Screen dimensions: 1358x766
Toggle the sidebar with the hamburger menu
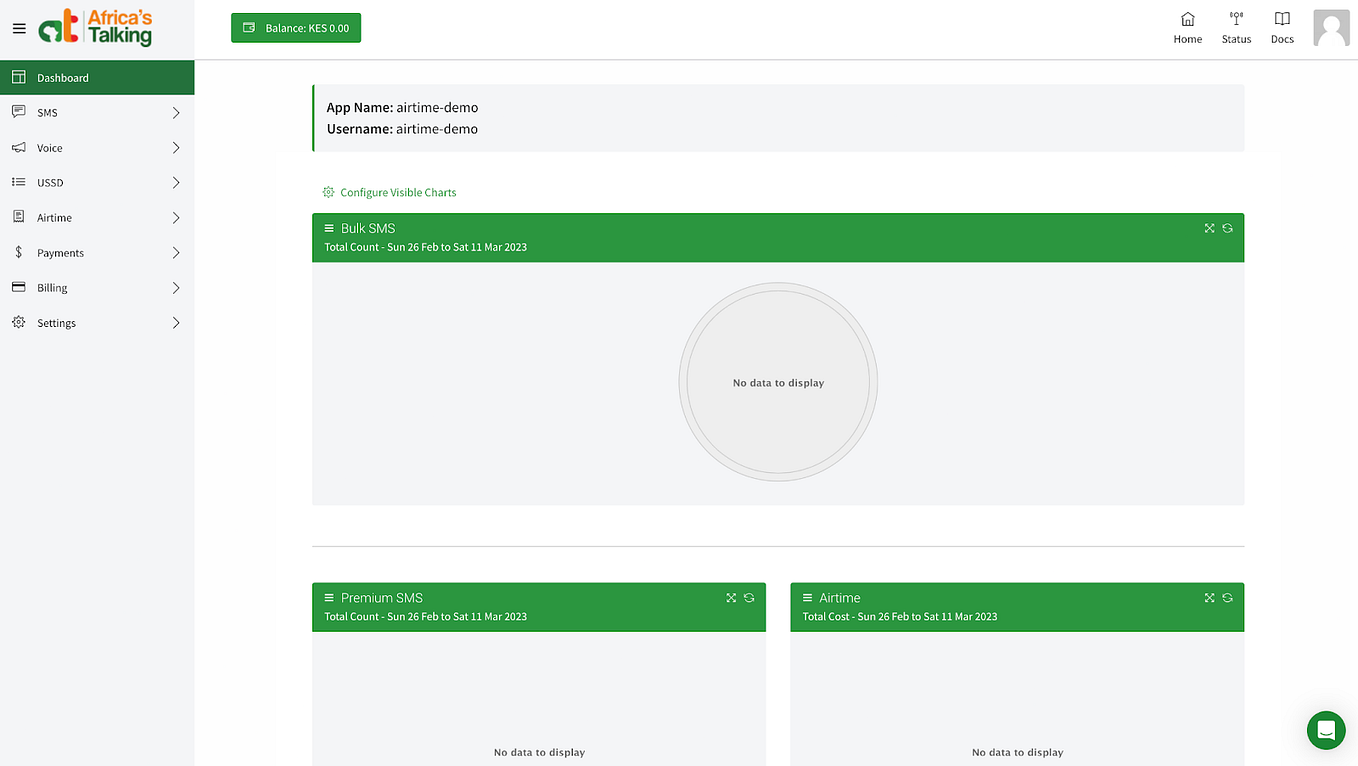coord(18,28)
